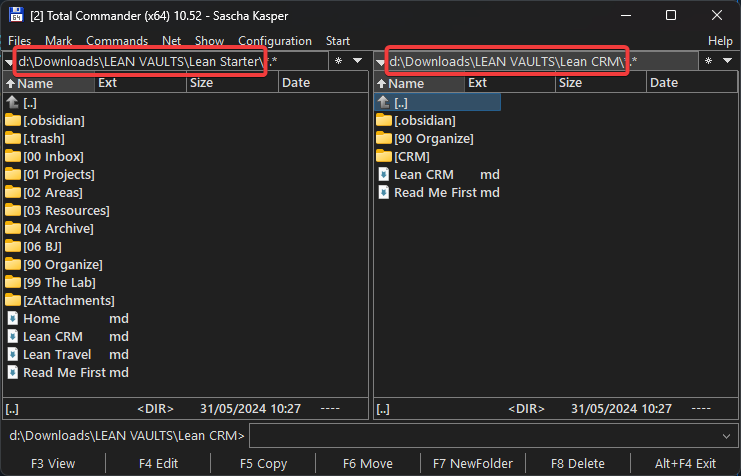Select 00 Inbox folder icon
Viewport: 741px width, 476px height.
pos(13,156)
